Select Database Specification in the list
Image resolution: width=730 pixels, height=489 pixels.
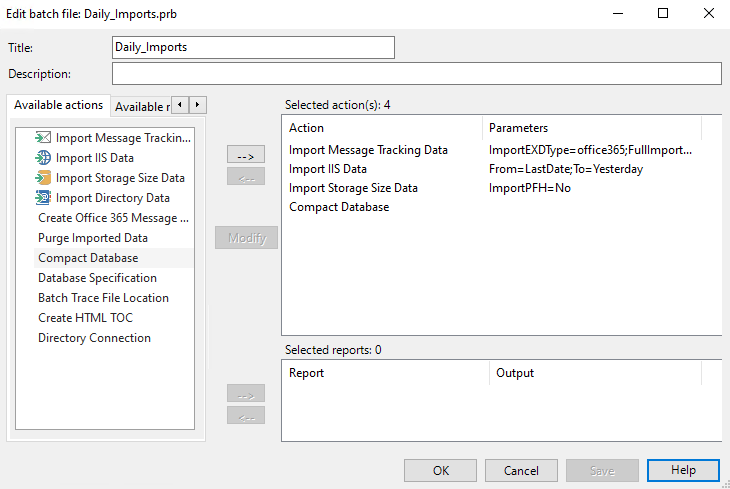click(97, 278)
